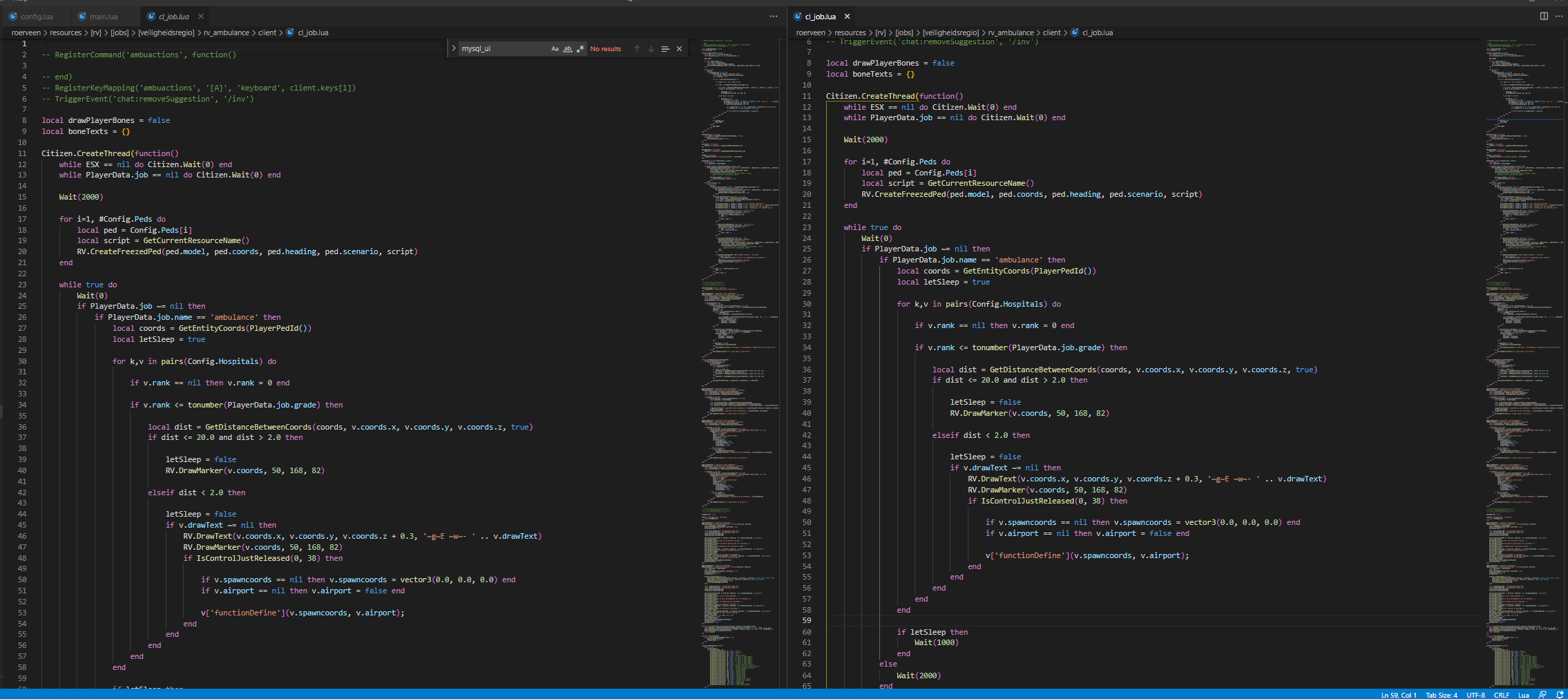Open notifications bell in status bar
This screenshot has width=1568, height=699.
point(1560,695)
